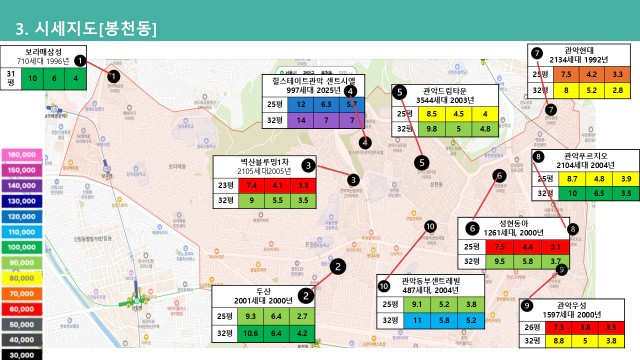The height and width of the screenshot is (360, 640).
Task: Click number 2 badge in the 두산 header
Action: [306, 296]
